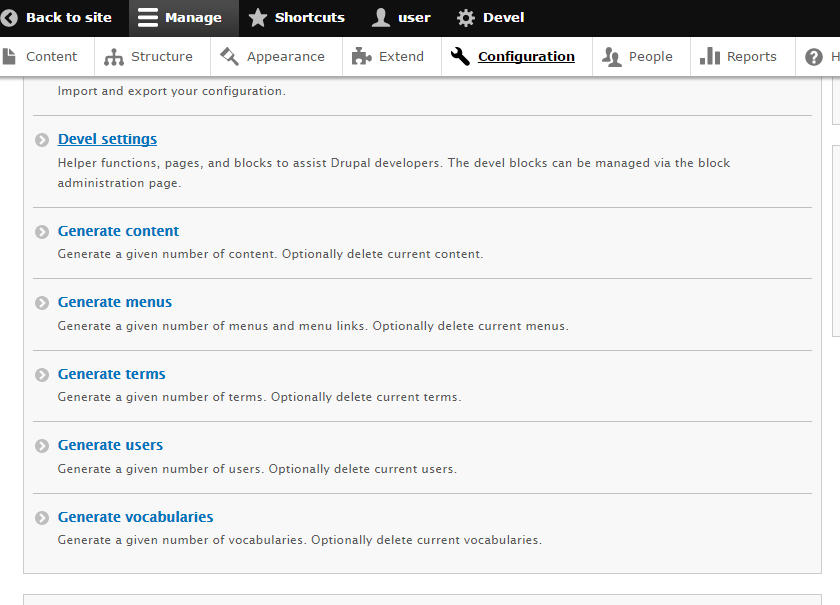Open the user account menu label
840x605 pixels.
[414, 18]
